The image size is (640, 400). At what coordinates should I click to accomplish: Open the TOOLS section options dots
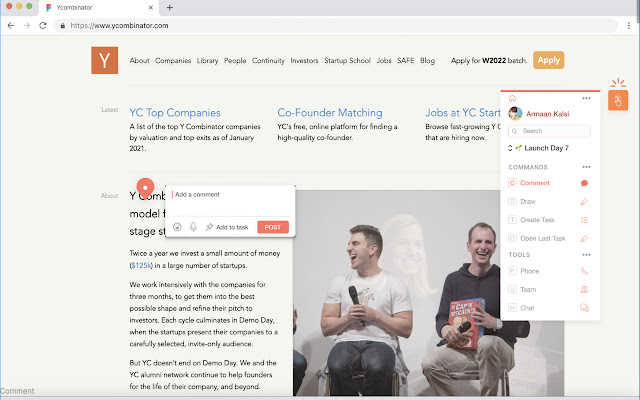pos(587,255)
